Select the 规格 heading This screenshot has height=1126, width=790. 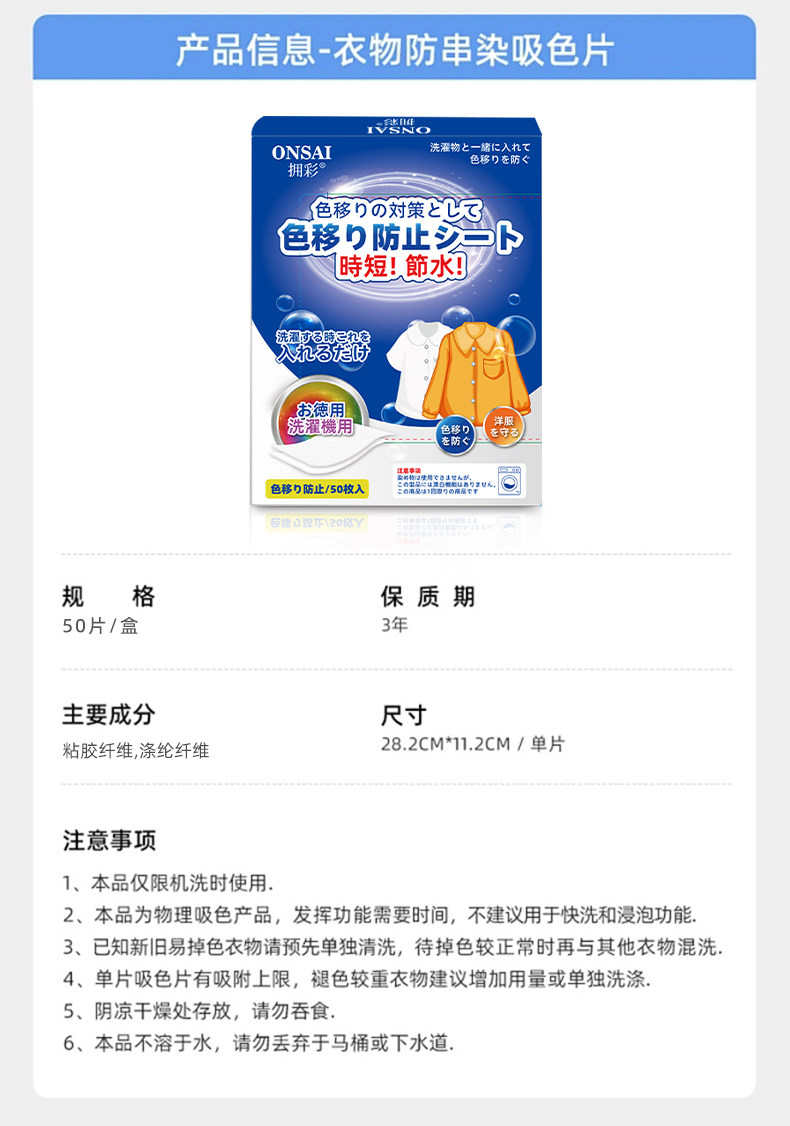[108, 596]
